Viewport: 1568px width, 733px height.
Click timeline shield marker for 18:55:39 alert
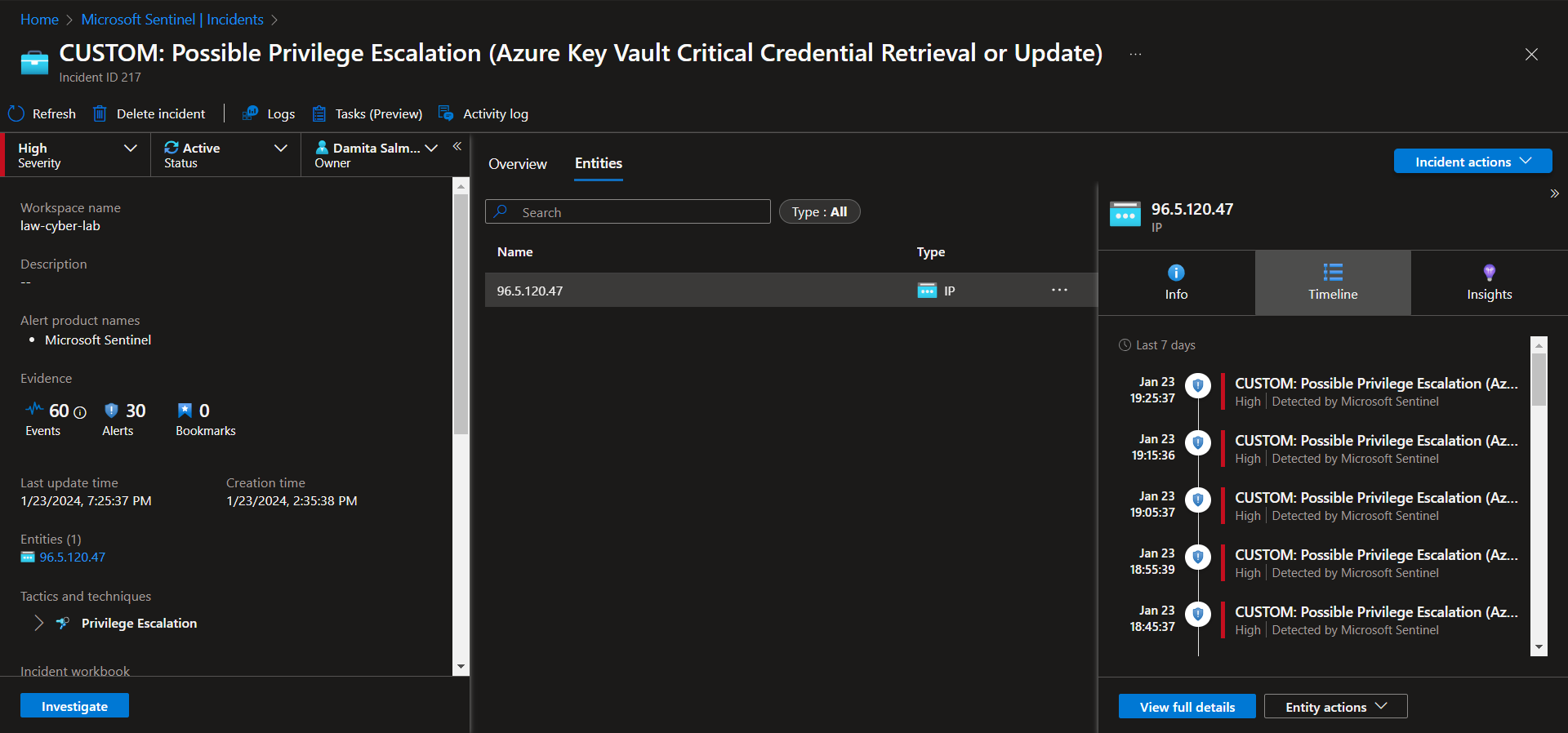[x=1198, y=557]
